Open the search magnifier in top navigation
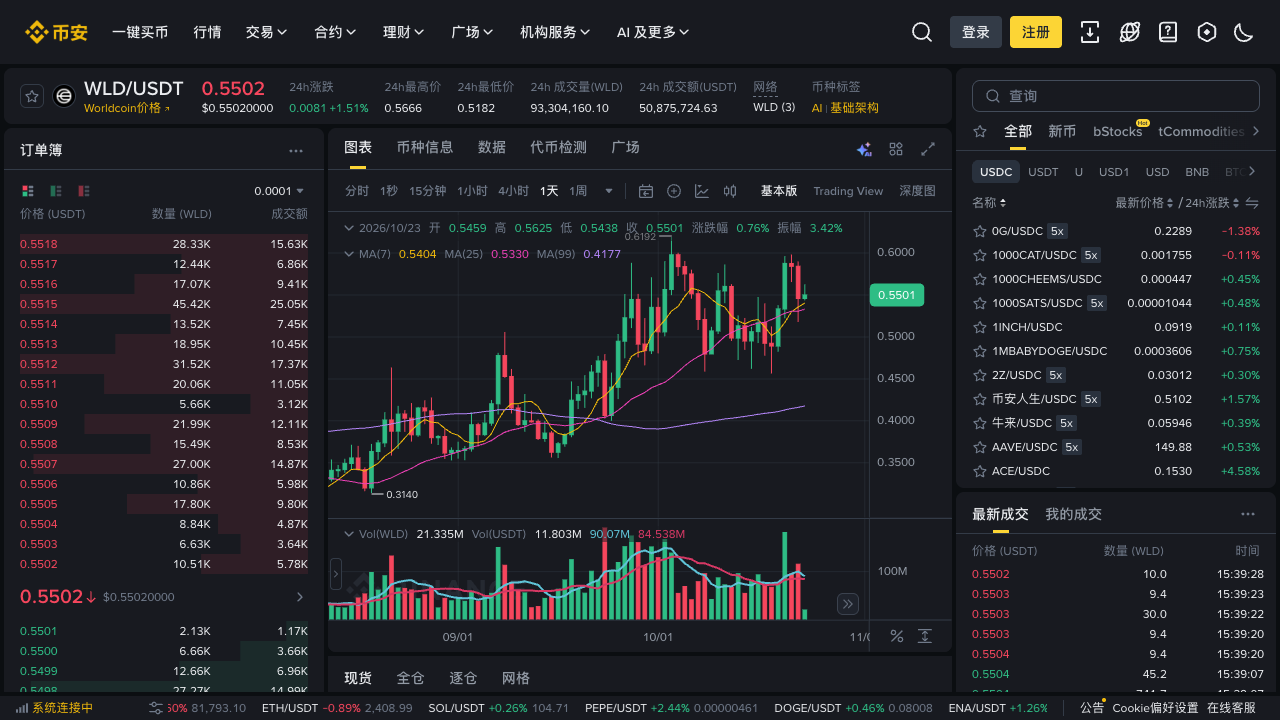 click(x=922, y=32)
